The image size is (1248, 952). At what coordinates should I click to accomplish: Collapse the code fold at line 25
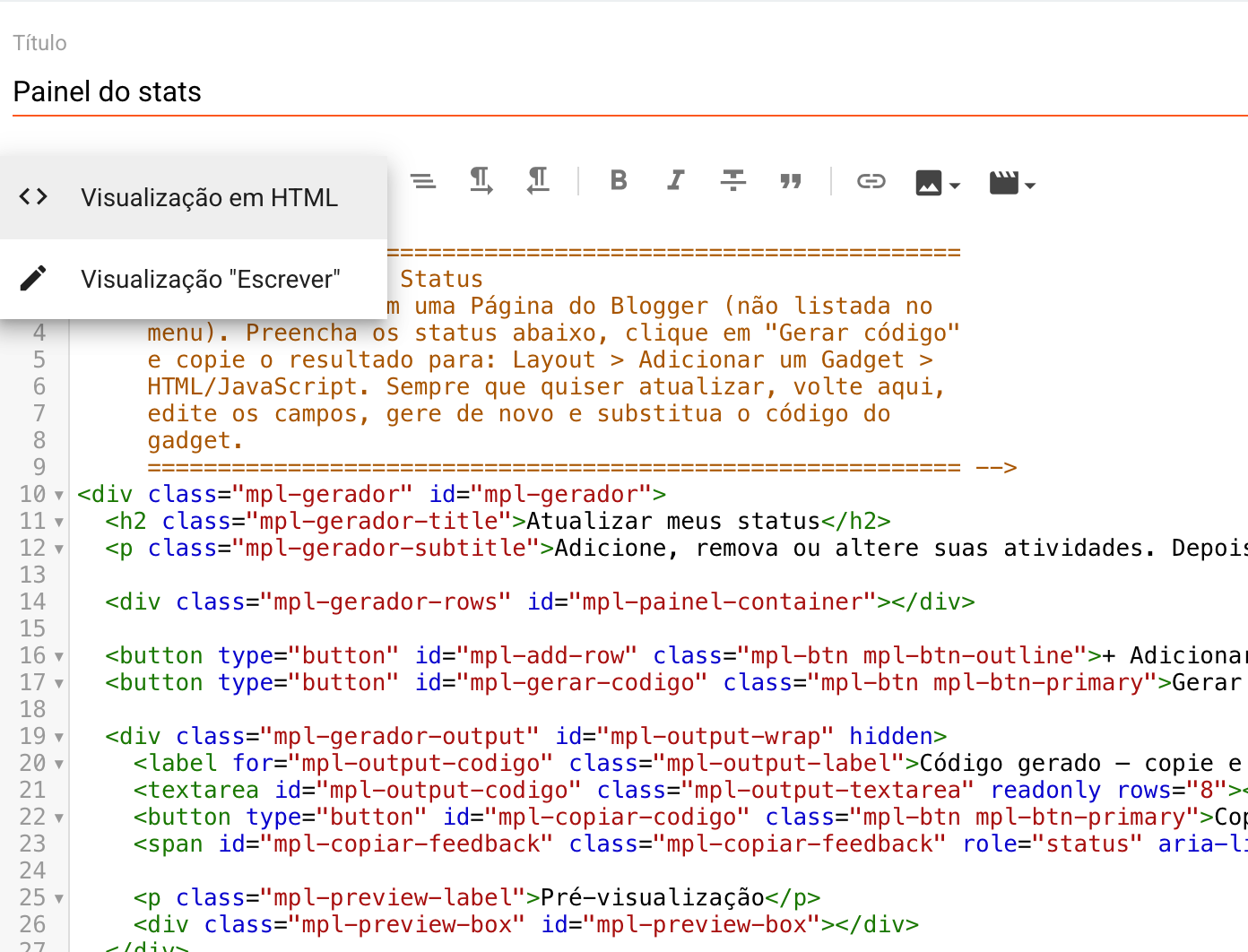[x=59, y=898]
